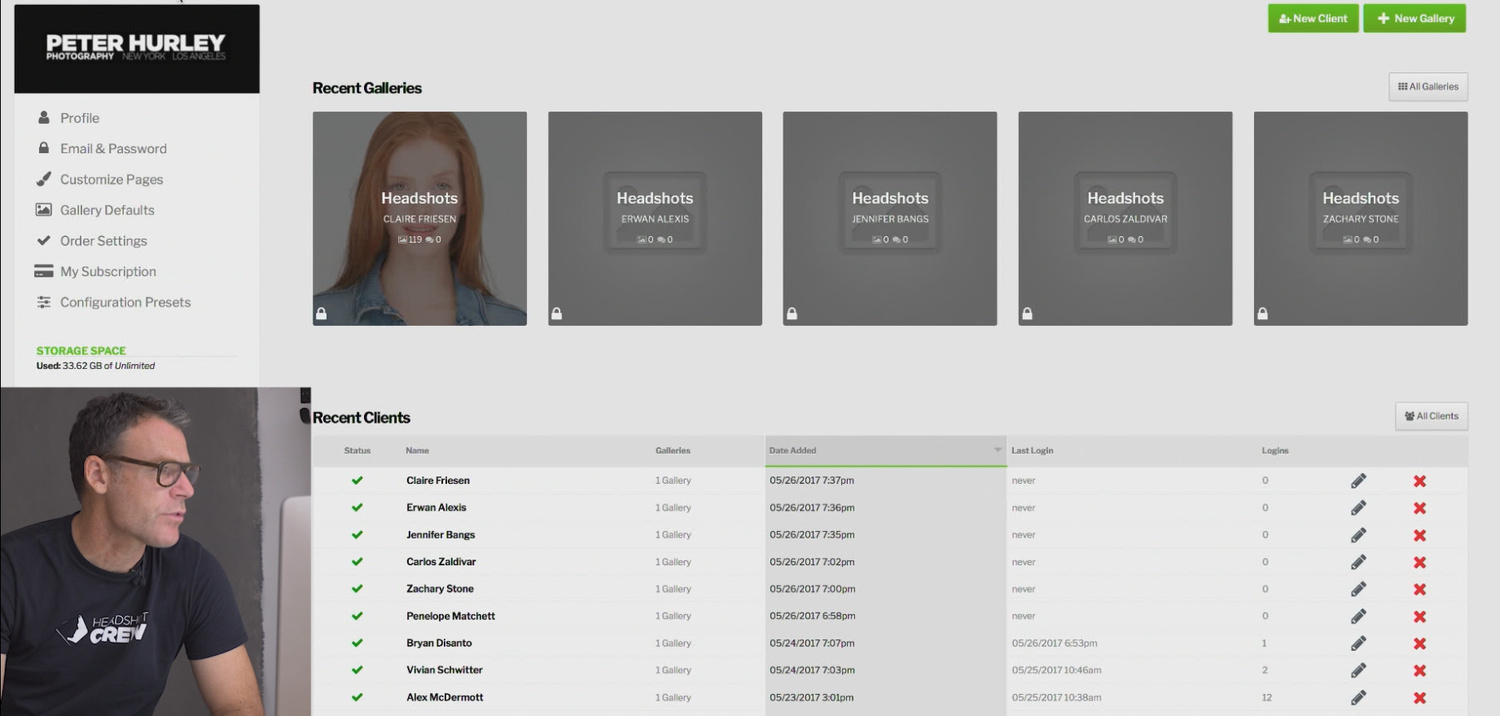Viewport: 1500px width, 716px height.
Task: Click the lock icon on Zachary Stone gallery
Action: coord(1262,314)
